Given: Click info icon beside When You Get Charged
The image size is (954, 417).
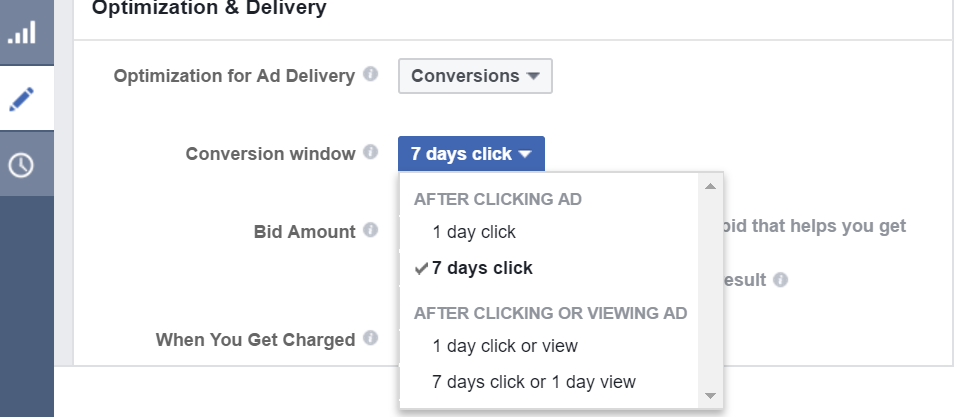Looking at the screenshot, I should [371, 338].
